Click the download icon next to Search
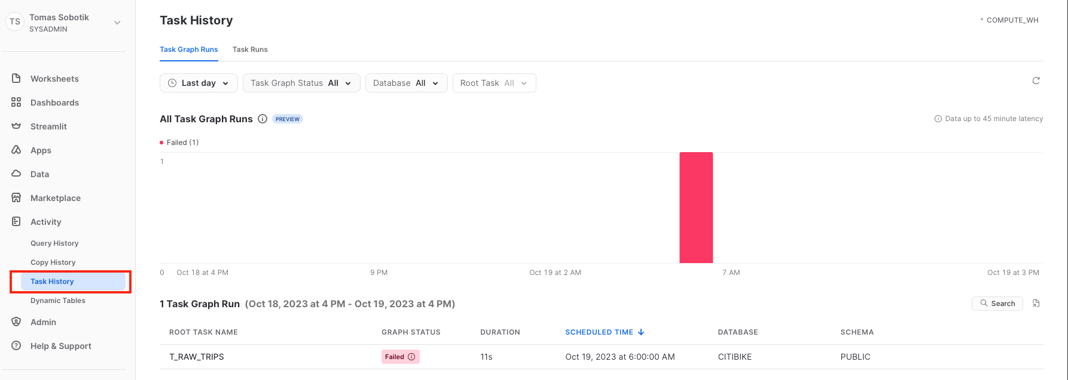This screenshot has height=380, width=1068. coord(1036,303)
